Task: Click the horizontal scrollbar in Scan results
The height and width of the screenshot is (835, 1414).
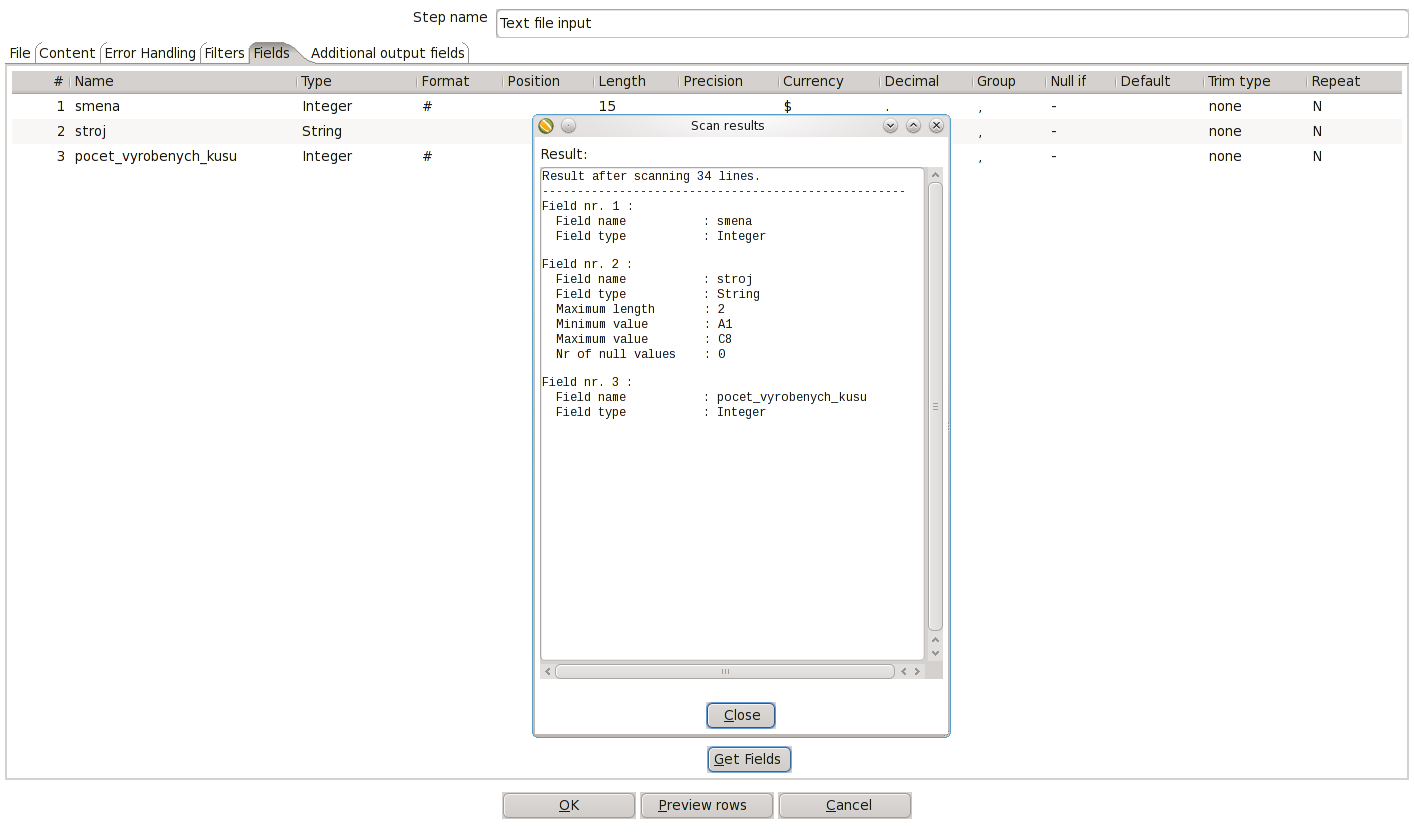Action: point(725,672)
